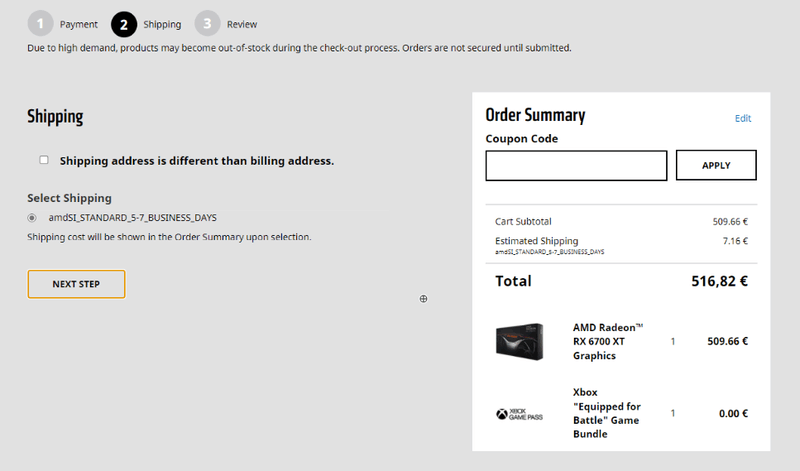The height and width of the screenshot is (471, 800).
Task: Click the Cart Subtotal 509.66 € value
Action: pos(730,221)
